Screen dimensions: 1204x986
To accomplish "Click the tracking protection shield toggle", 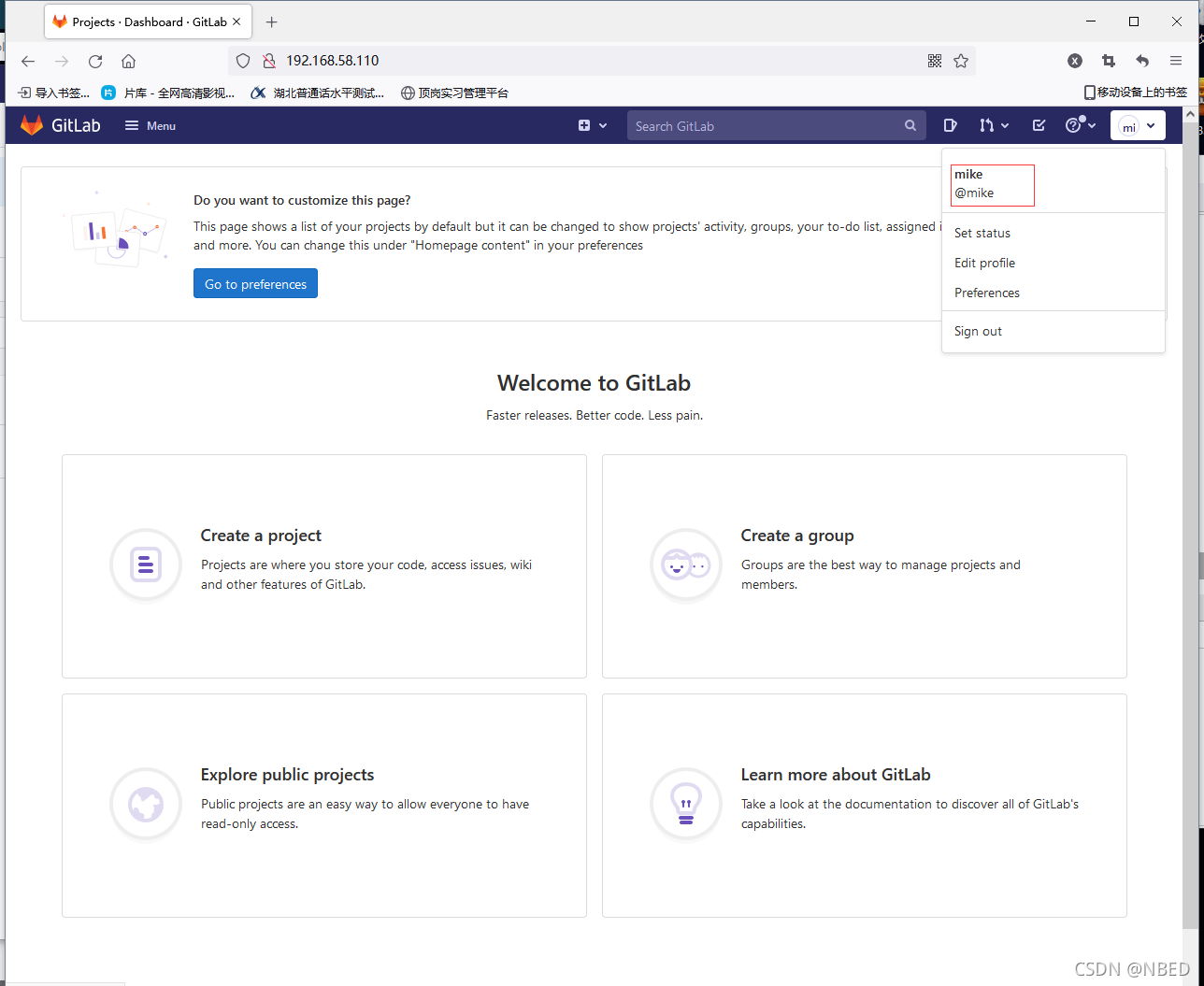I will [242, 60].
